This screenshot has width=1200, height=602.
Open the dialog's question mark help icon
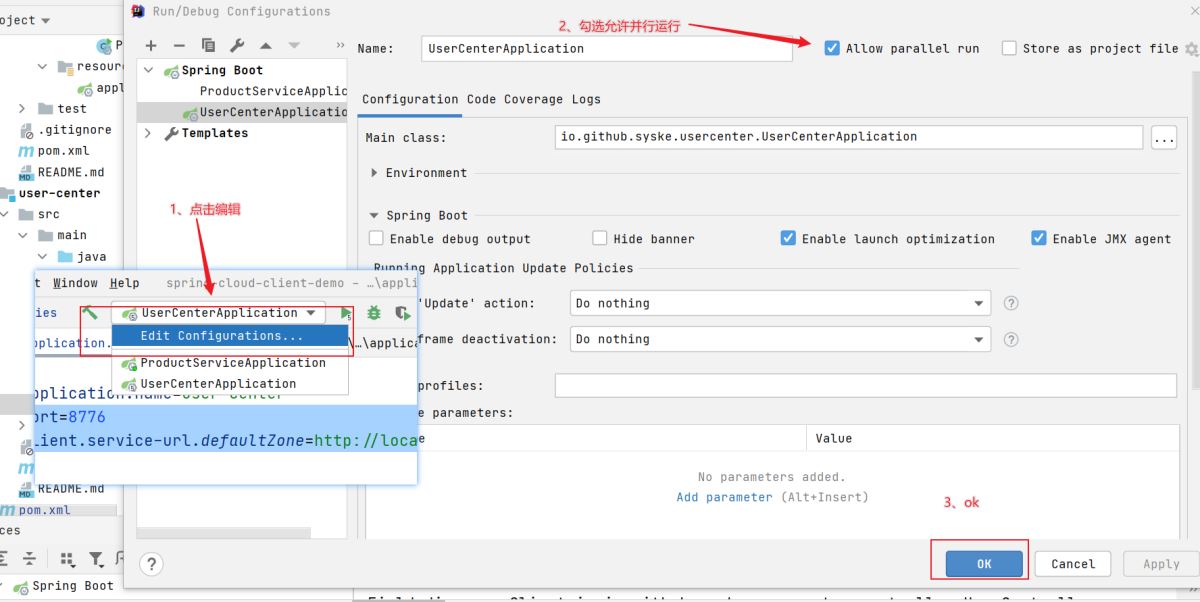(x=151, y=564)
